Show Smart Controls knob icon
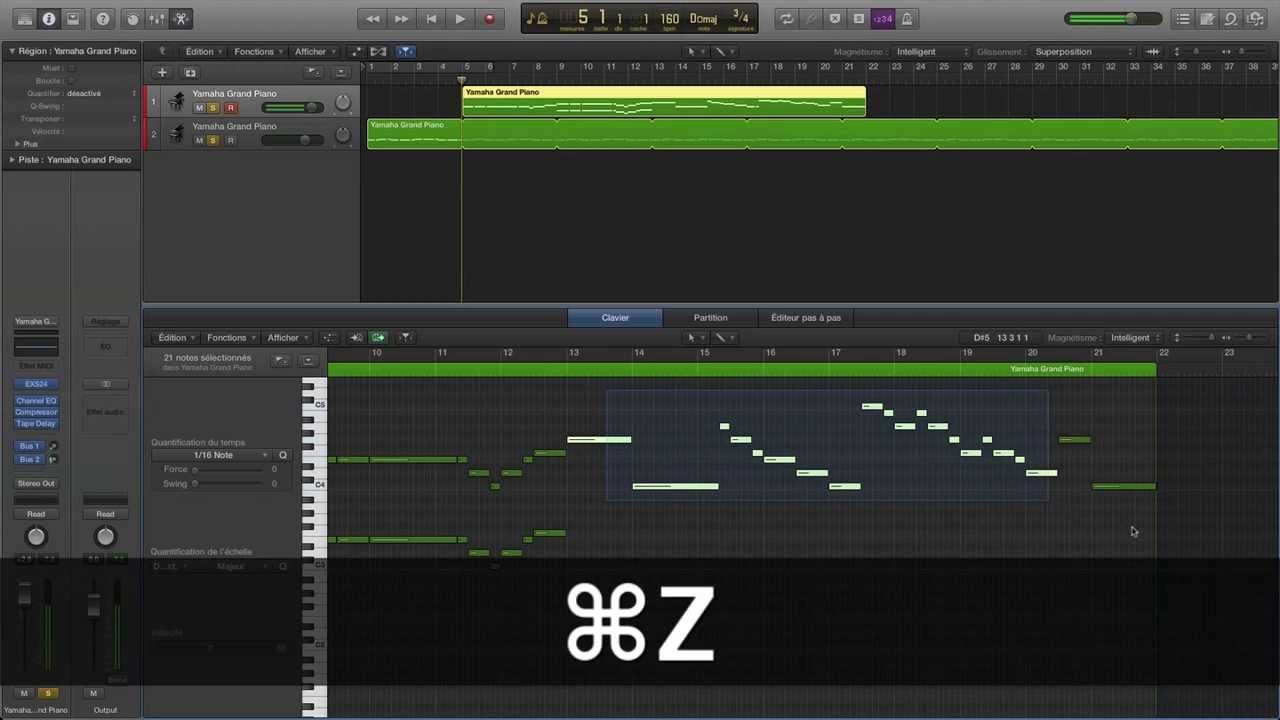Image resolution: width=1280 pixels, height=720 pixels. tap(132, 19)
